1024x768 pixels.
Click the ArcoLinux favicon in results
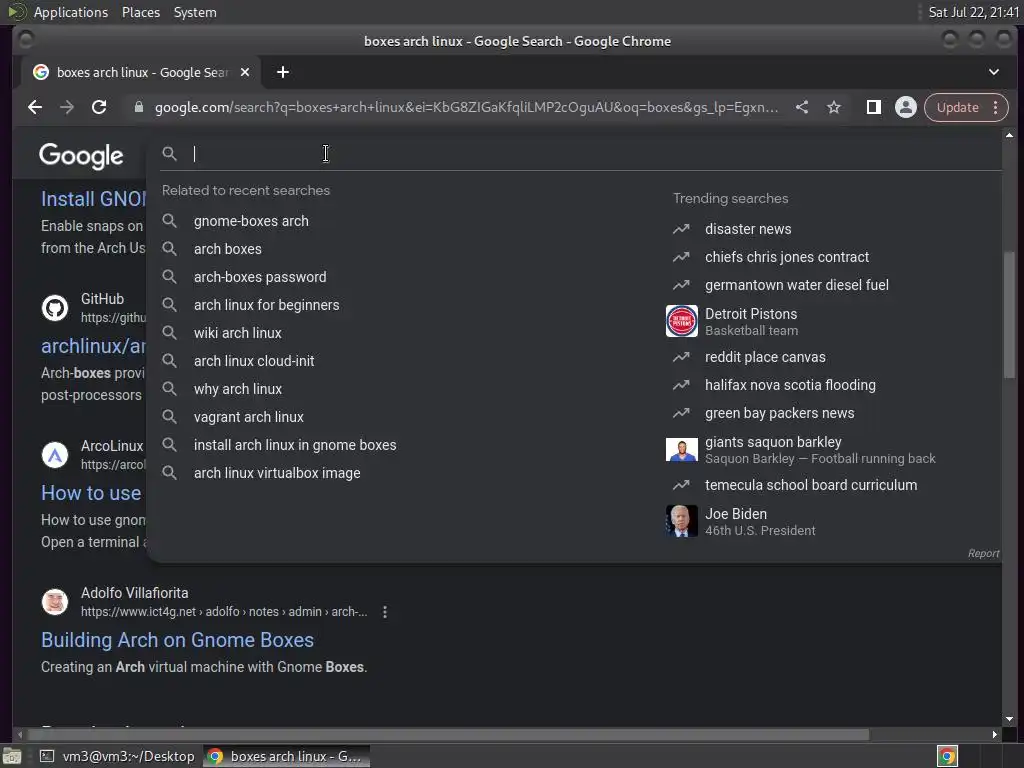(x=55, y=455)
